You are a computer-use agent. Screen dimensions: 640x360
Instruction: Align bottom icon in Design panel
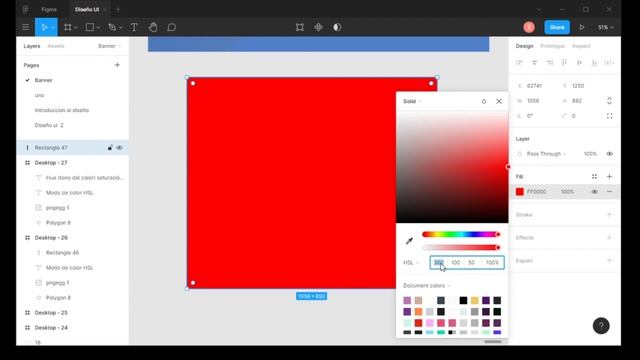(594, 62)
